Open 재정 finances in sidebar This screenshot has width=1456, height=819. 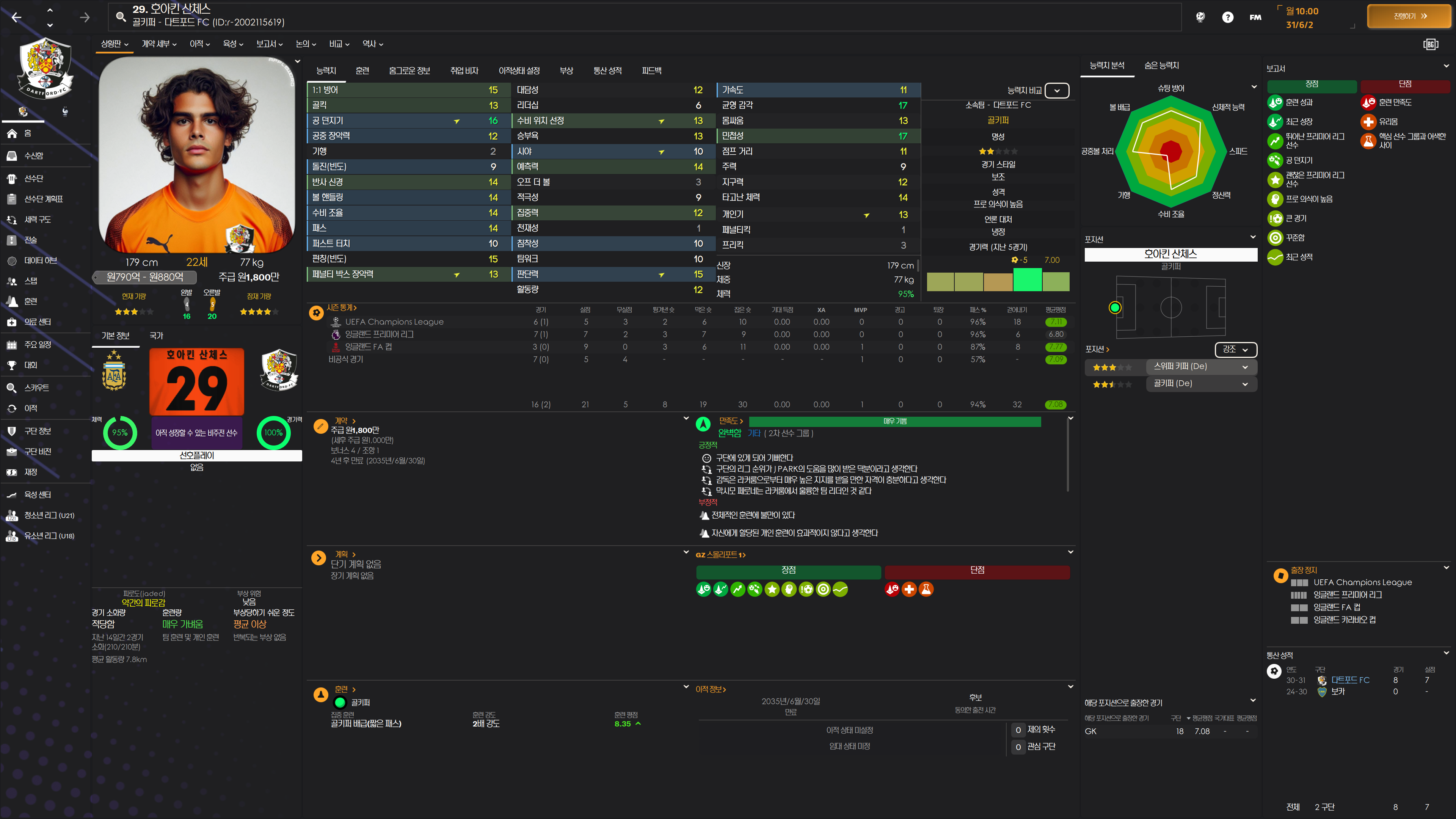[45, 472]
